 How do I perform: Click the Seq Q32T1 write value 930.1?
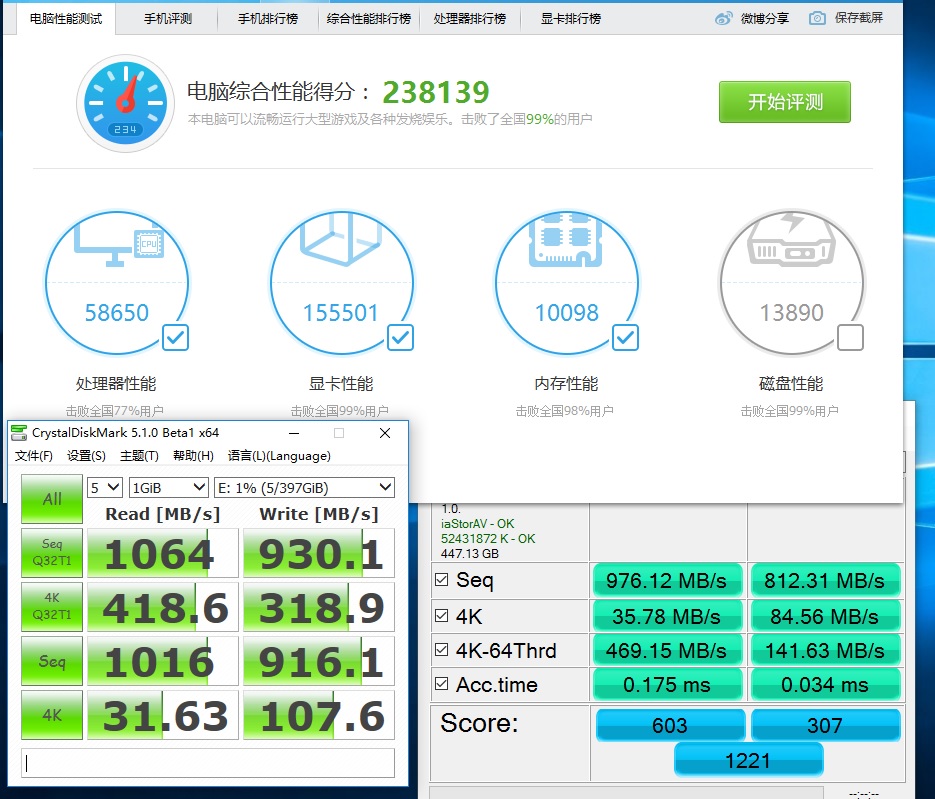point(319,553)
